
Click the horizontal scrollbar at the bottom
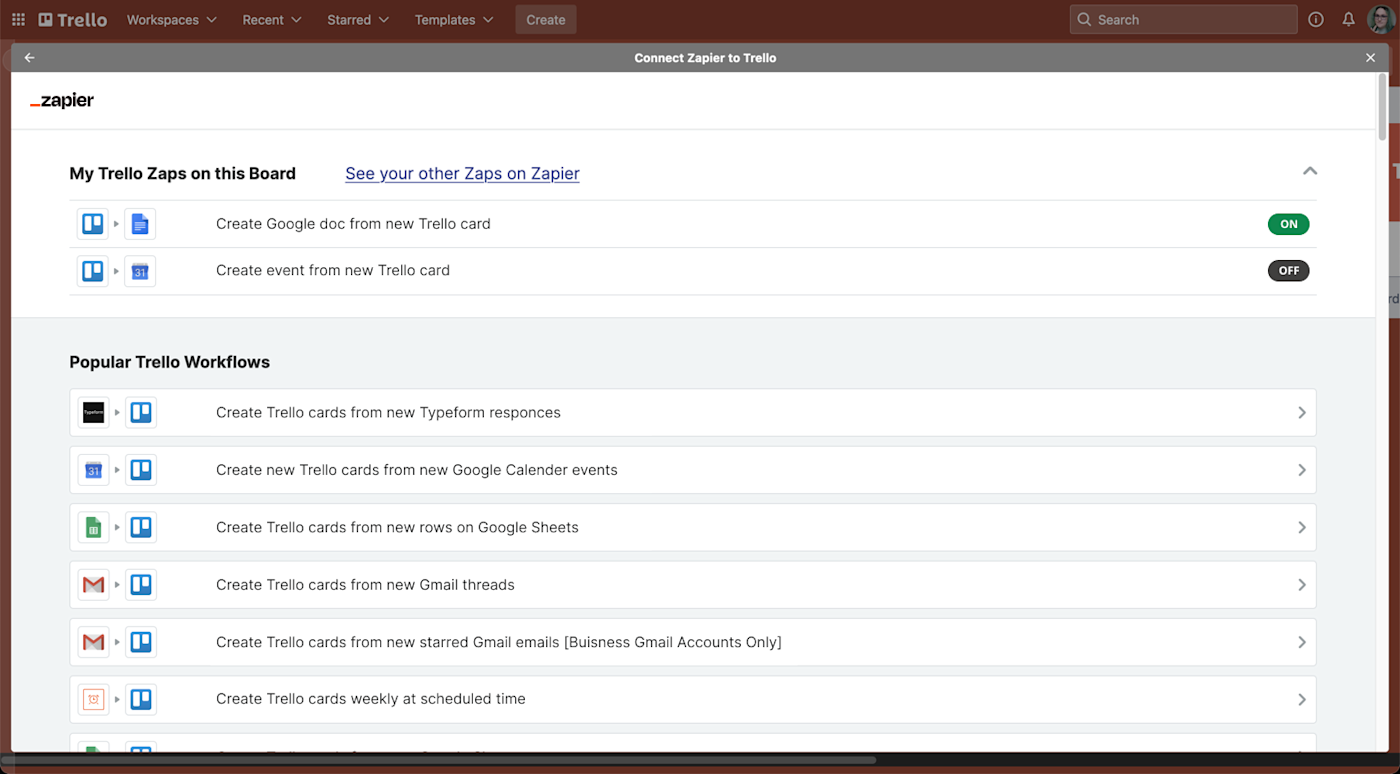point(438,760)
